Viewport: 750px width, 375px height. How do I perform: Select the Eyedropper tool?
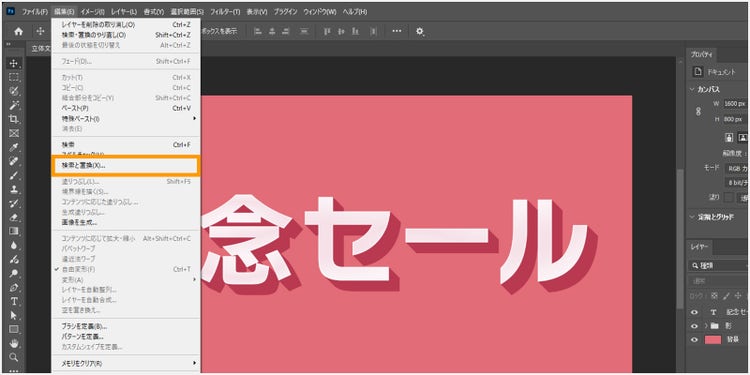pyautogui.click(x=14, y=147)
